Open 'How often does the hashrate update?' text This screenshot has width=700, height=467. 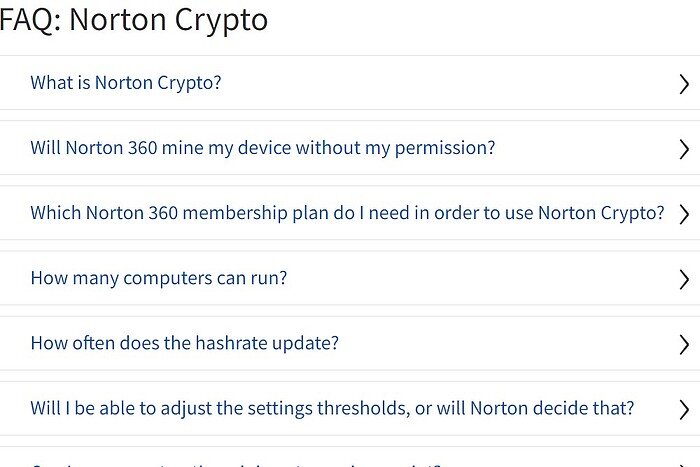click(x=185, y=343)
